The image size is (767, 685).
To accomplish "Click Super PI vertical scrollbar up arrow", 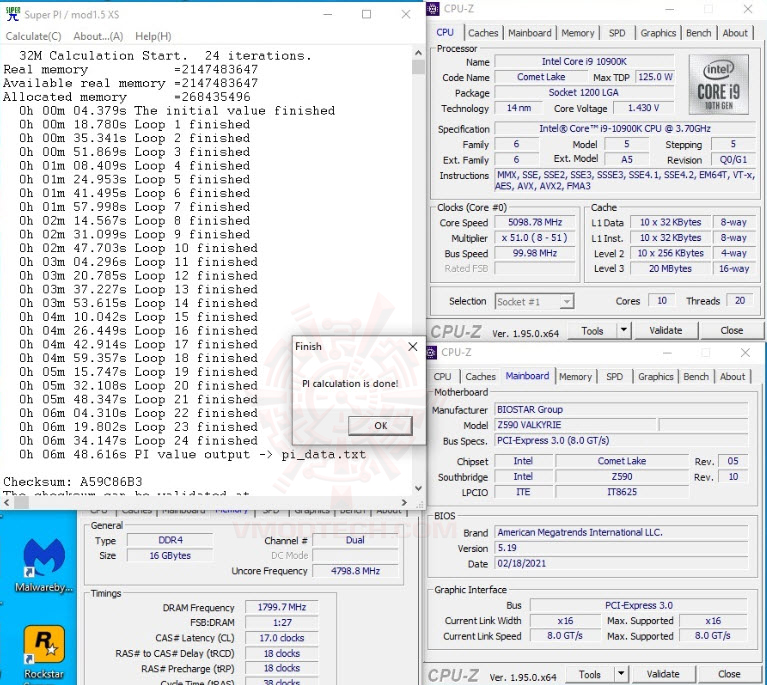I will 418,53.
